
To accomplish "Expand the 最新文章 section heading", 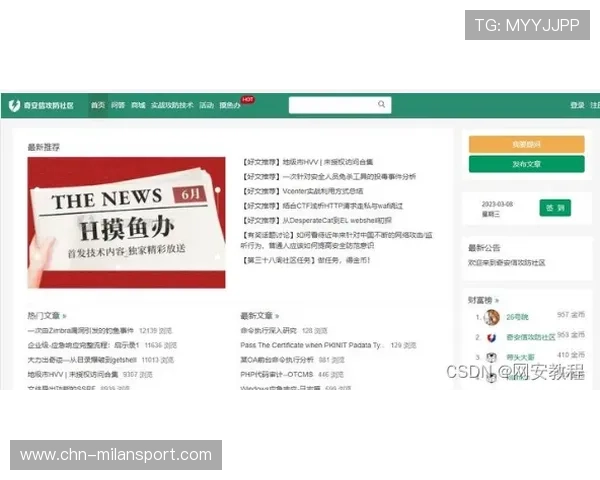I will (x=260, y=316).
